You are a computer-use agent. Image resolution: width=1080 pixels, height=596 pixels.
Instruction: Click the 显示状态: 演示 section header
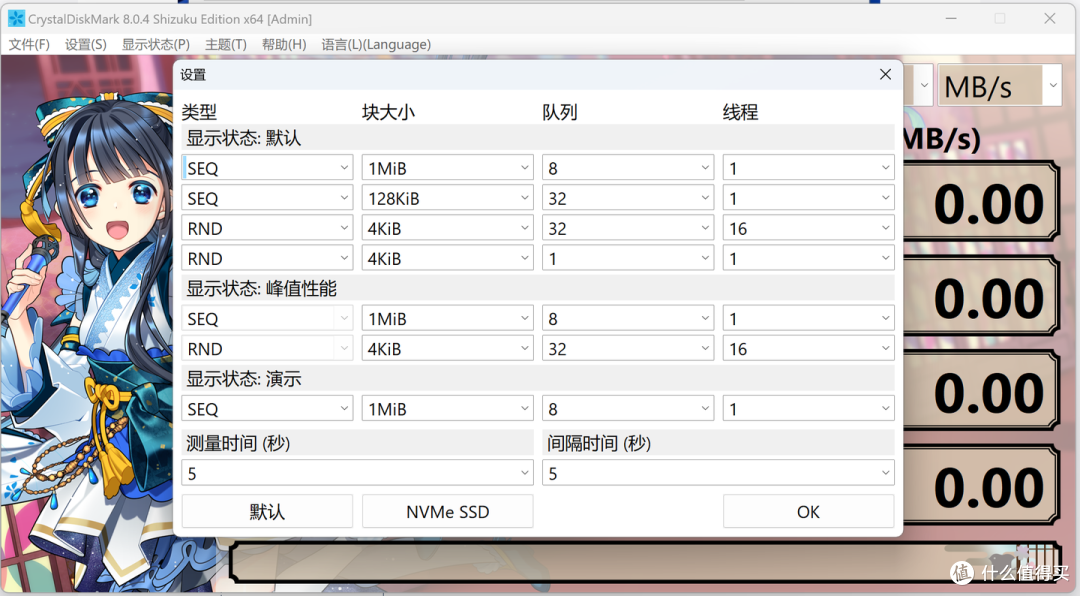tap(538, 378)
